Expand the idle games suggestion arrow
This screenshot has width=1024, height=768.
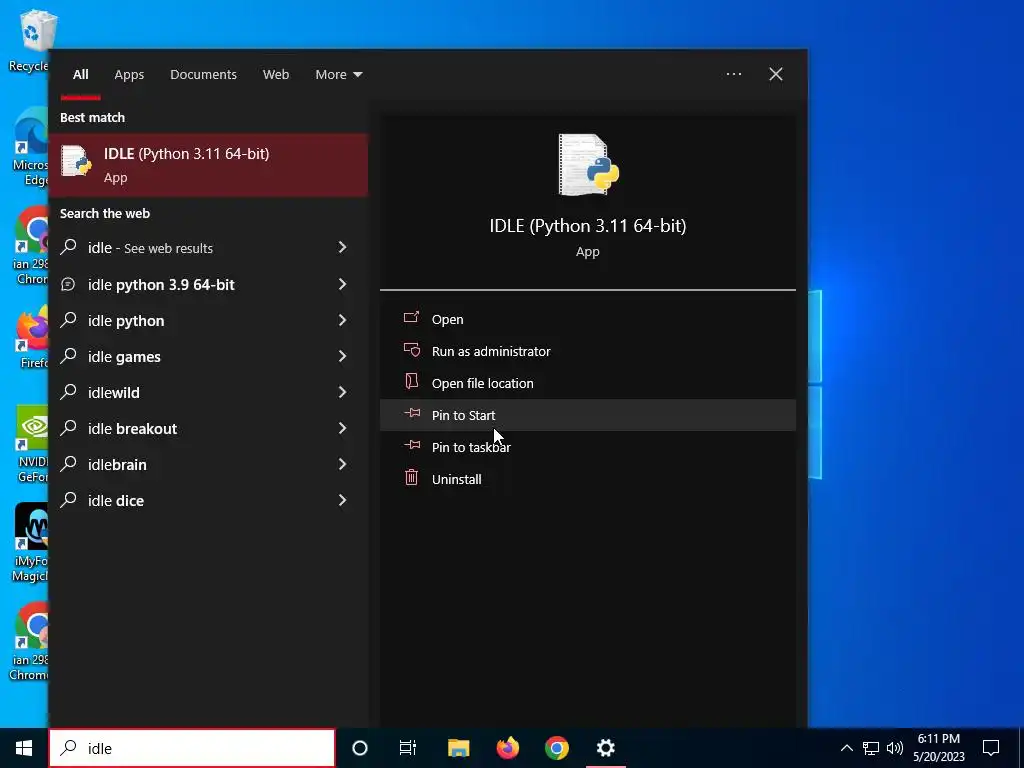pyautogui.click(x=342, y=356)
